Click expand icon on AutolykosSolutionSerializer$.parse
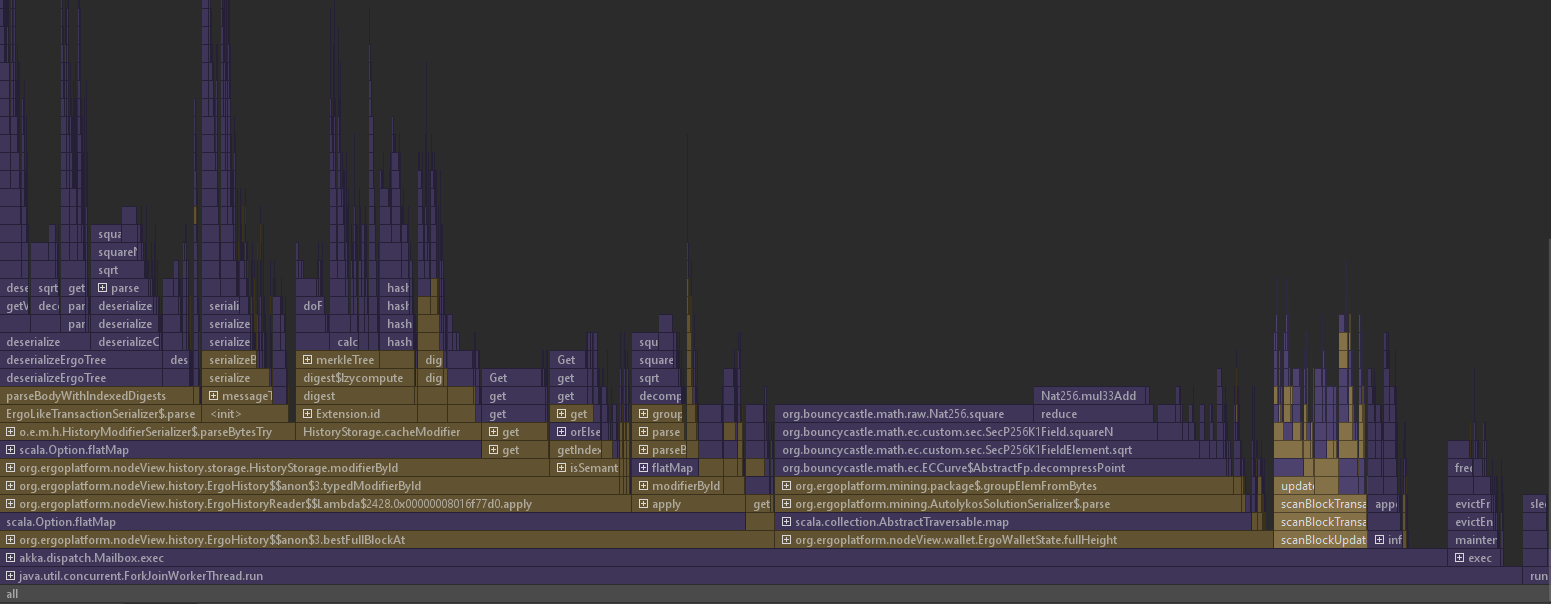Image resolution: width=1551 pixels, height=604 pixels. point(787,503)
